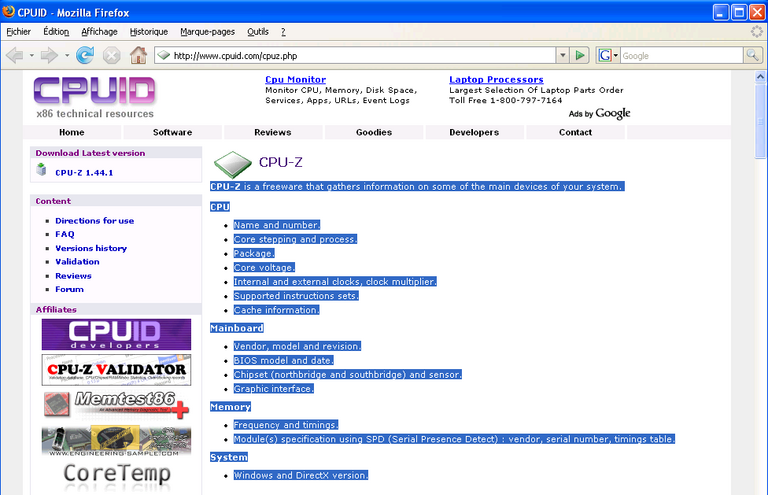Click 'Windows and DirectX version.' text
768x495 pixels.
301,475
